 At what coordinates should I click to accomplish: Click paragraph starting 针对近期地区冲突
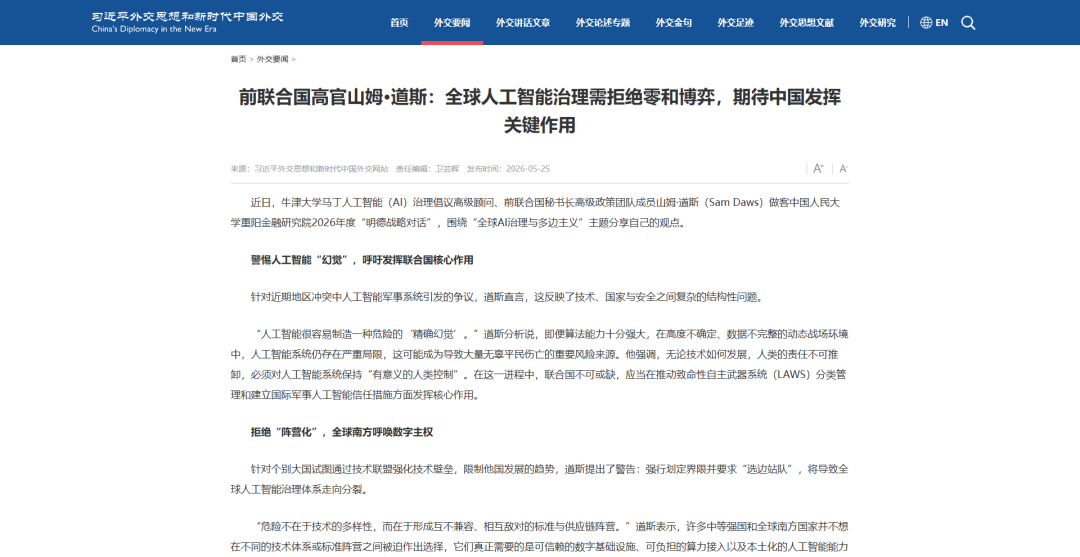[x=506, y=297]
